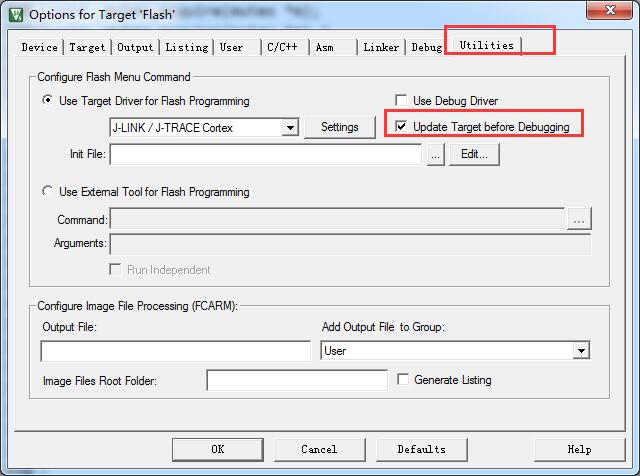
Task: Close the Options for Target dialog
Action: (608, 13)
